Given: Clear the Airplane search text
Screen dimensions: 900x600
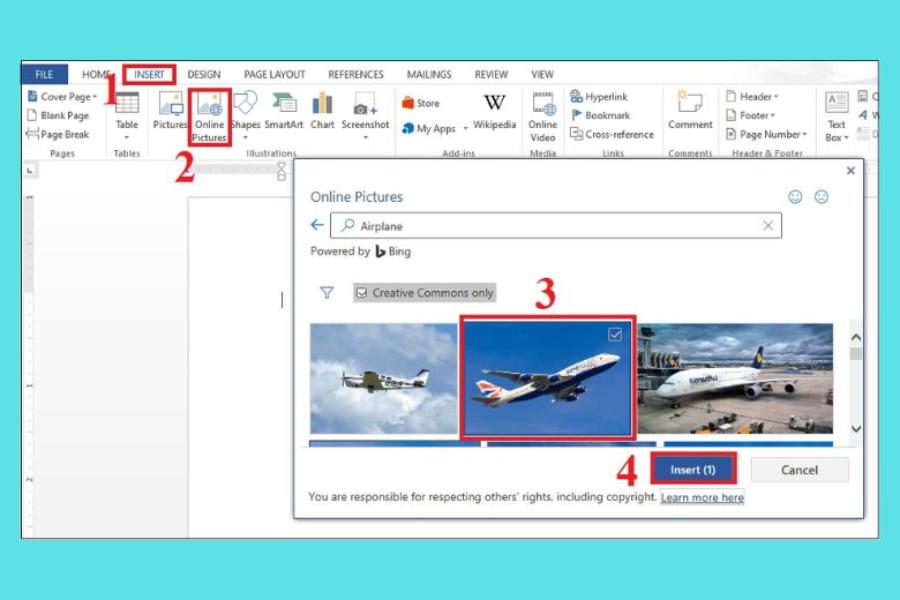Looking at the screenshot, I should tap(768, 226).
